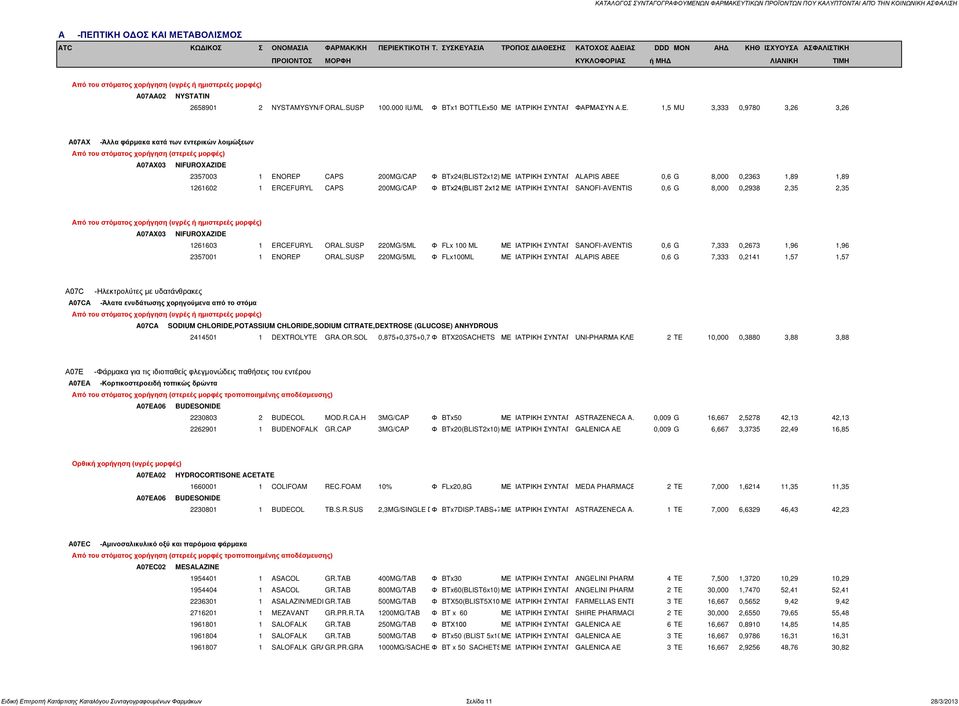
Task: Click the MEDA PHARMACE license holder cell
Action: pyautogui.click(x=604, y=487)
